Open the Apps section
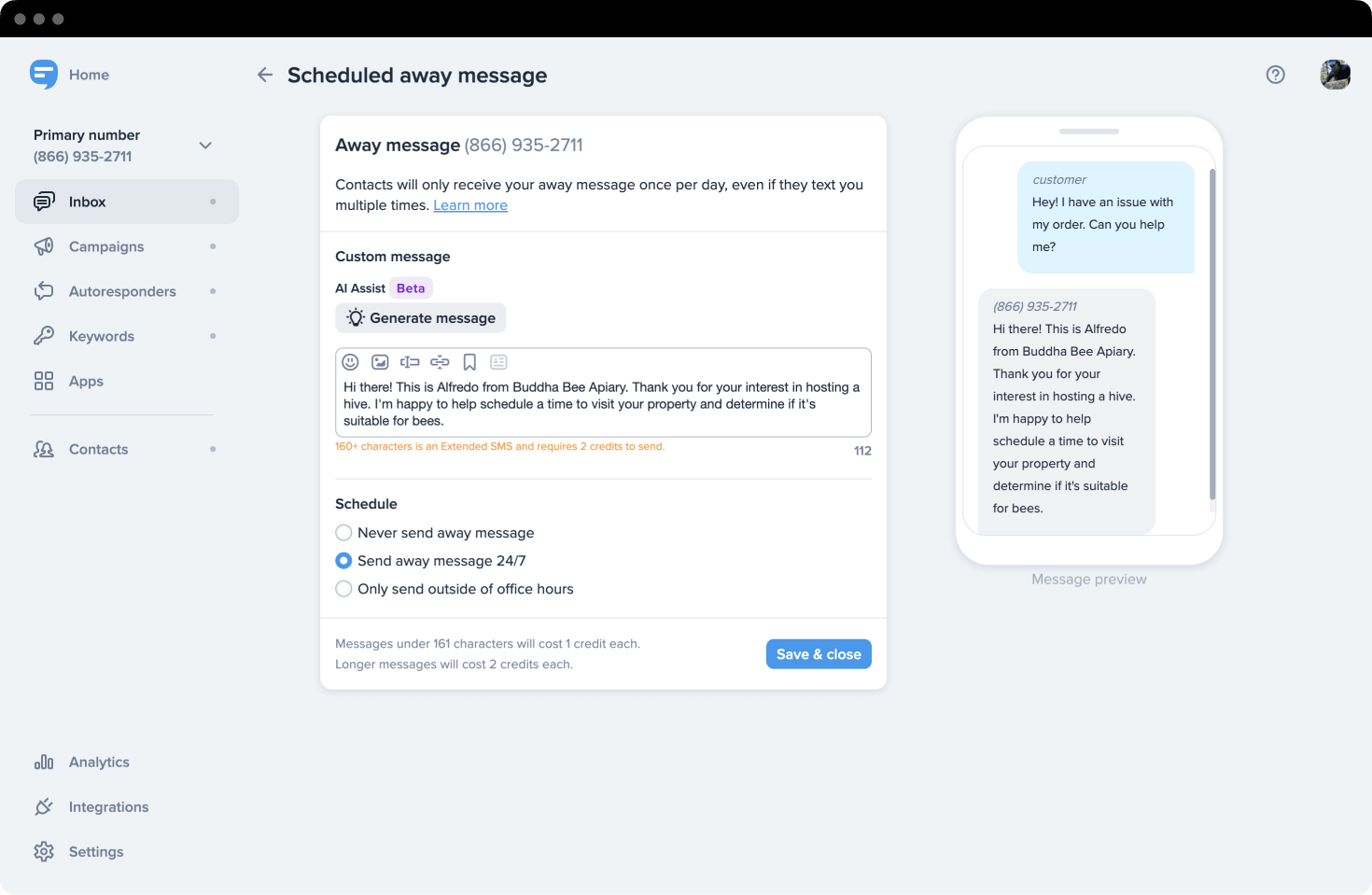1372x895 pixels. pos(86,381)
